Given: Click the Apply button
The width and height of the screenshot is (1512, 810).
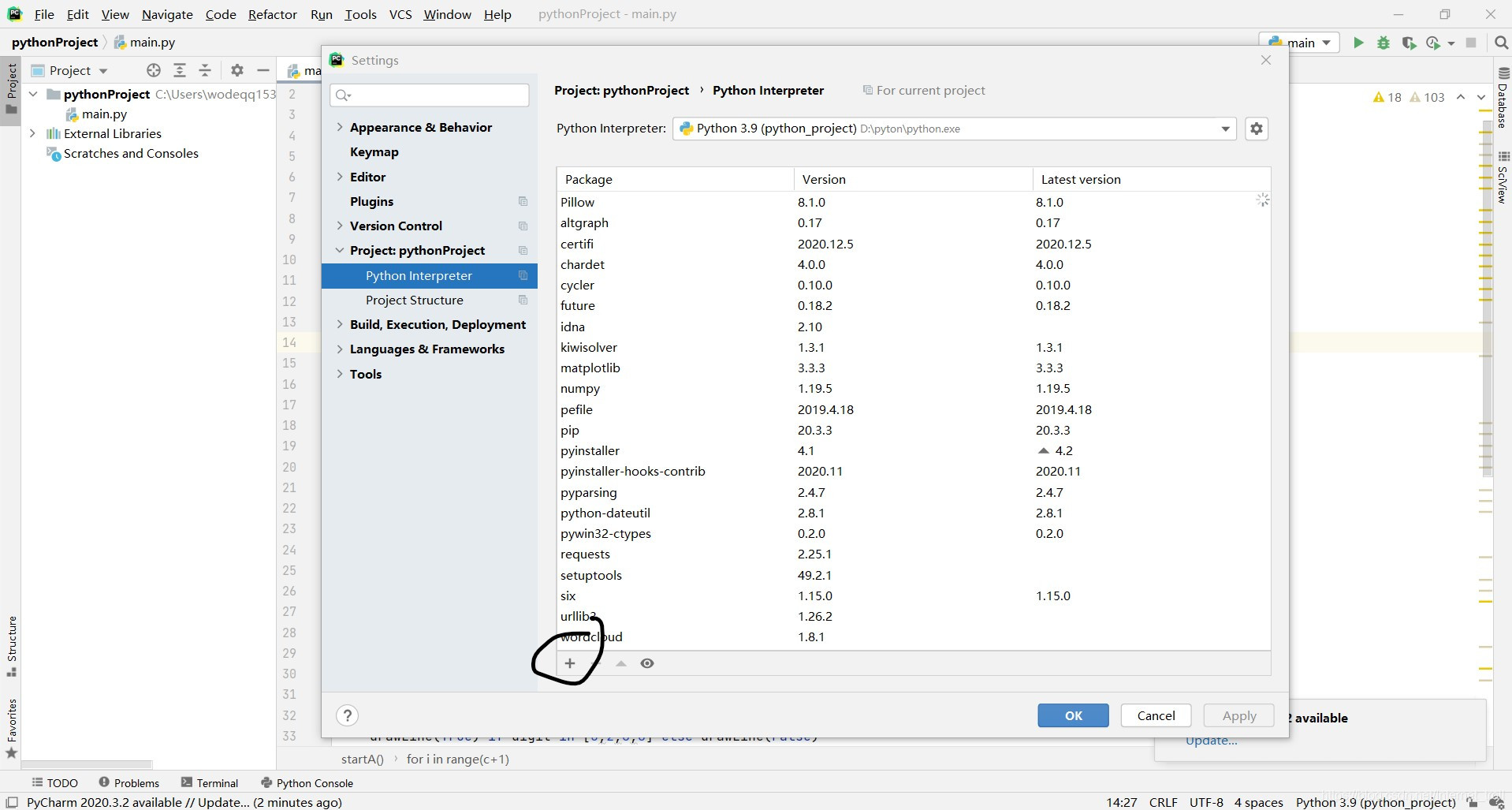Looking at the screenshot, I should click(x=1239, y=715).
